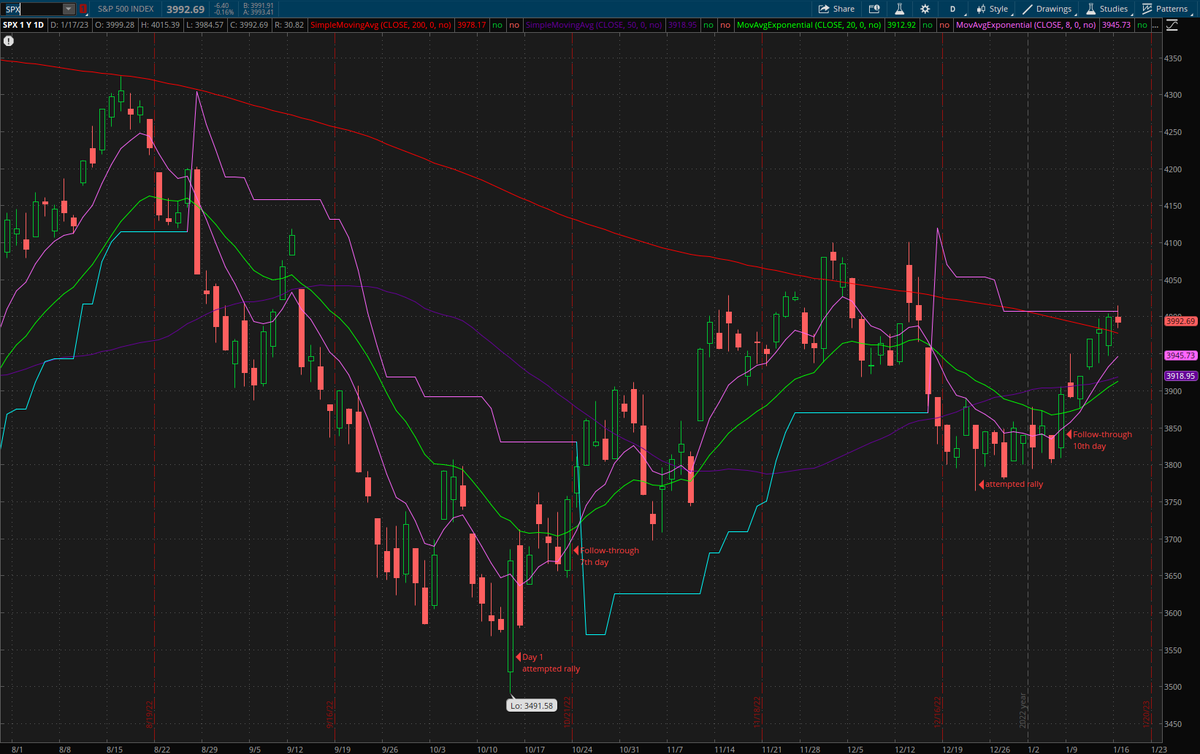Open the Style menu
This screenshot has height=754, width=1200.
tap(991, 8)
